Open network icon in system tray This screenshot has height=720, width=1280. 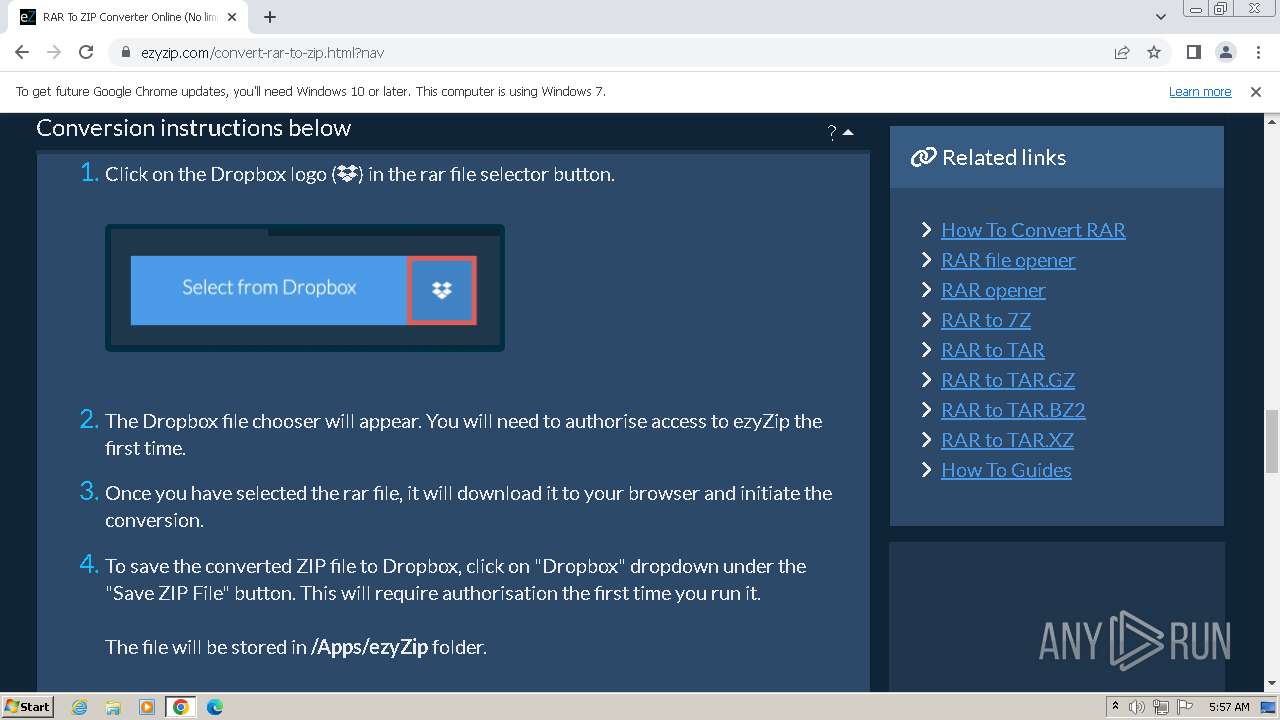tap(1160, 707)
